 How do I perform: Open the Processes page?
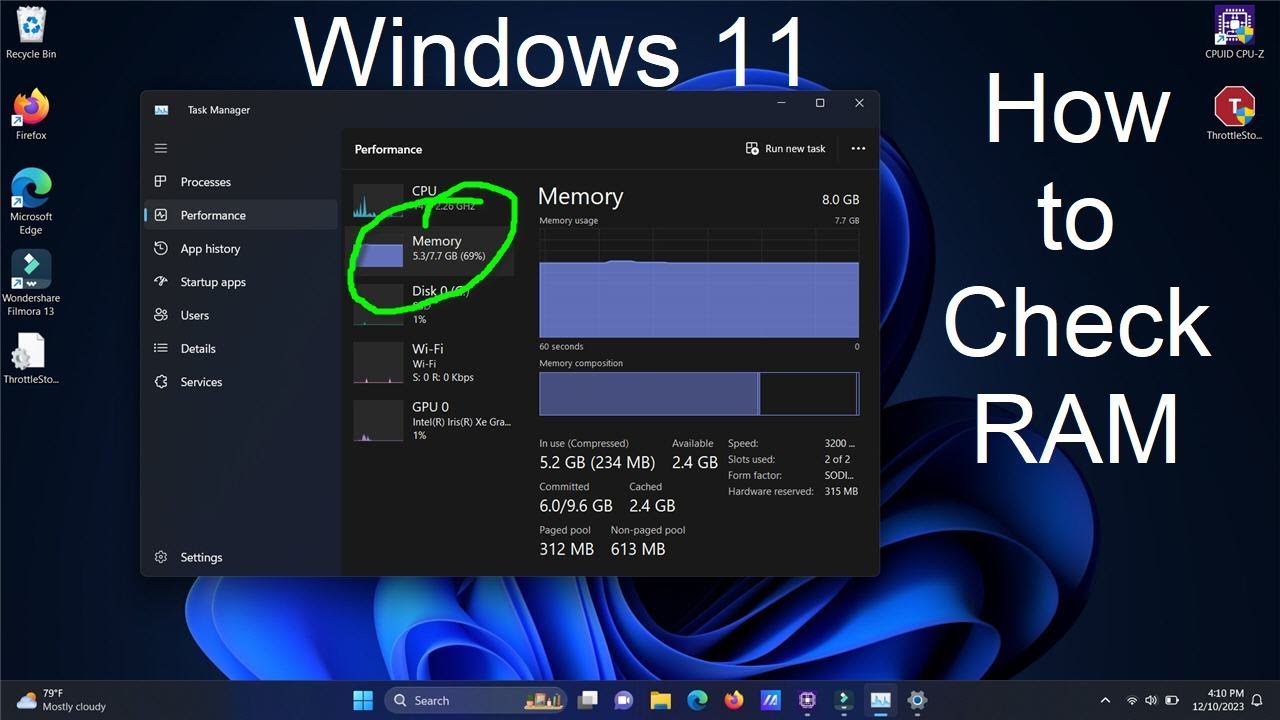click(x=240, y=182)
